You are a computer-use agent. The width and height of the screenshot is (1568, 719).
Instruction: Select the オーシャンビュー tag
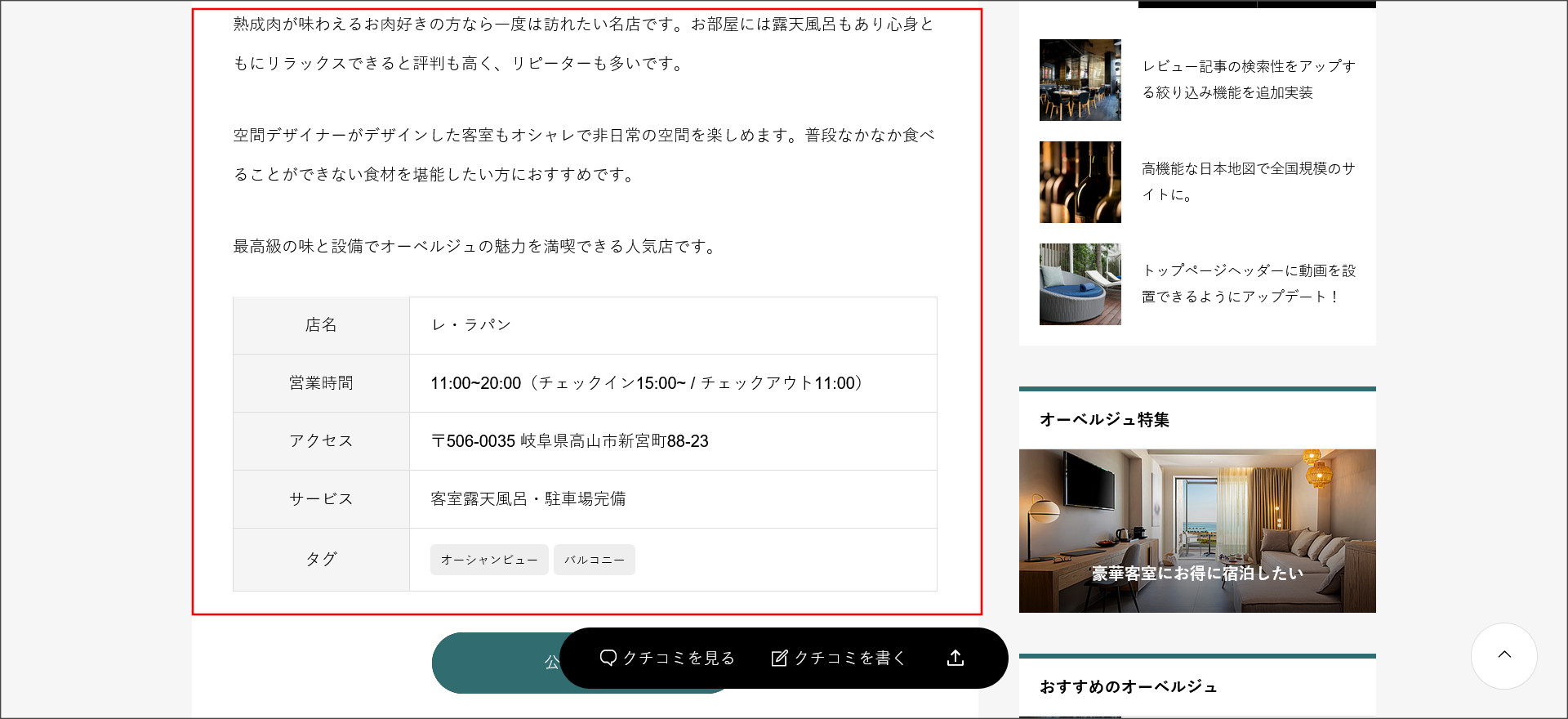click(x=489, y=560)
